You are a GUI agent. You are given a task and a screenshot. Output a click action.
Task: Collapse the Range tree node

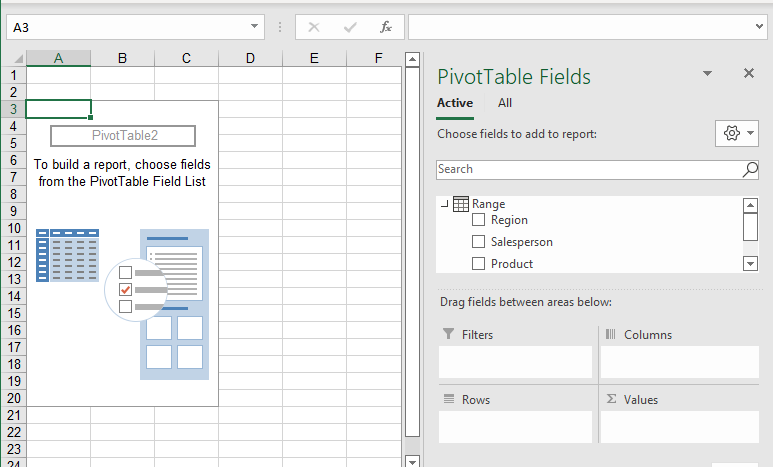pyautogui.click(x=443, y=204)
